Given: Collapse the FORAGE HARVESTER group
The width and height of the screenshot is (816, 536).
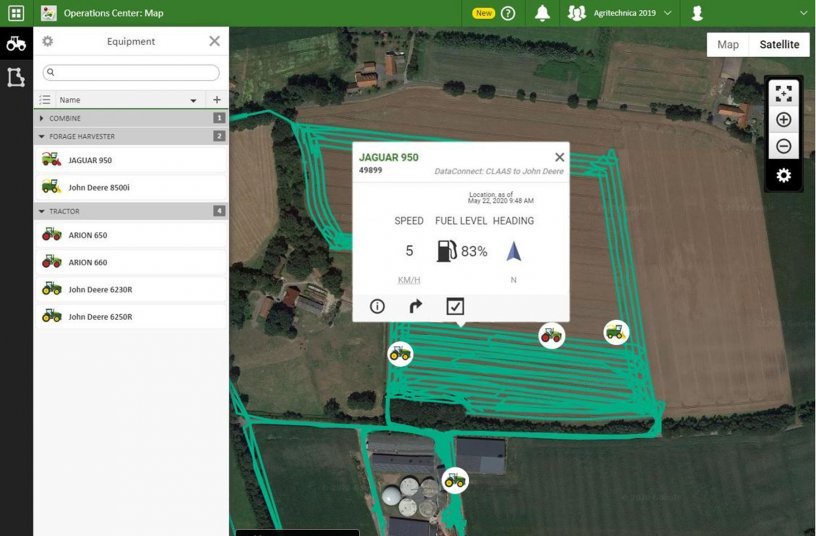Looking at the screenshot, I should click(42, 136).
